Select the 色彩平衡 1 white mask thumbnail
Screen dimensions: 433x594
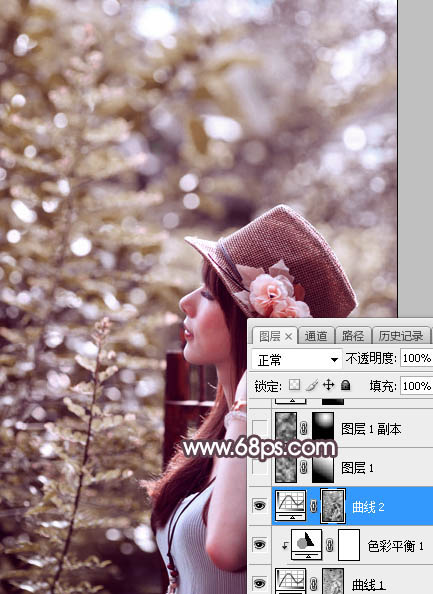click(349, 545)
